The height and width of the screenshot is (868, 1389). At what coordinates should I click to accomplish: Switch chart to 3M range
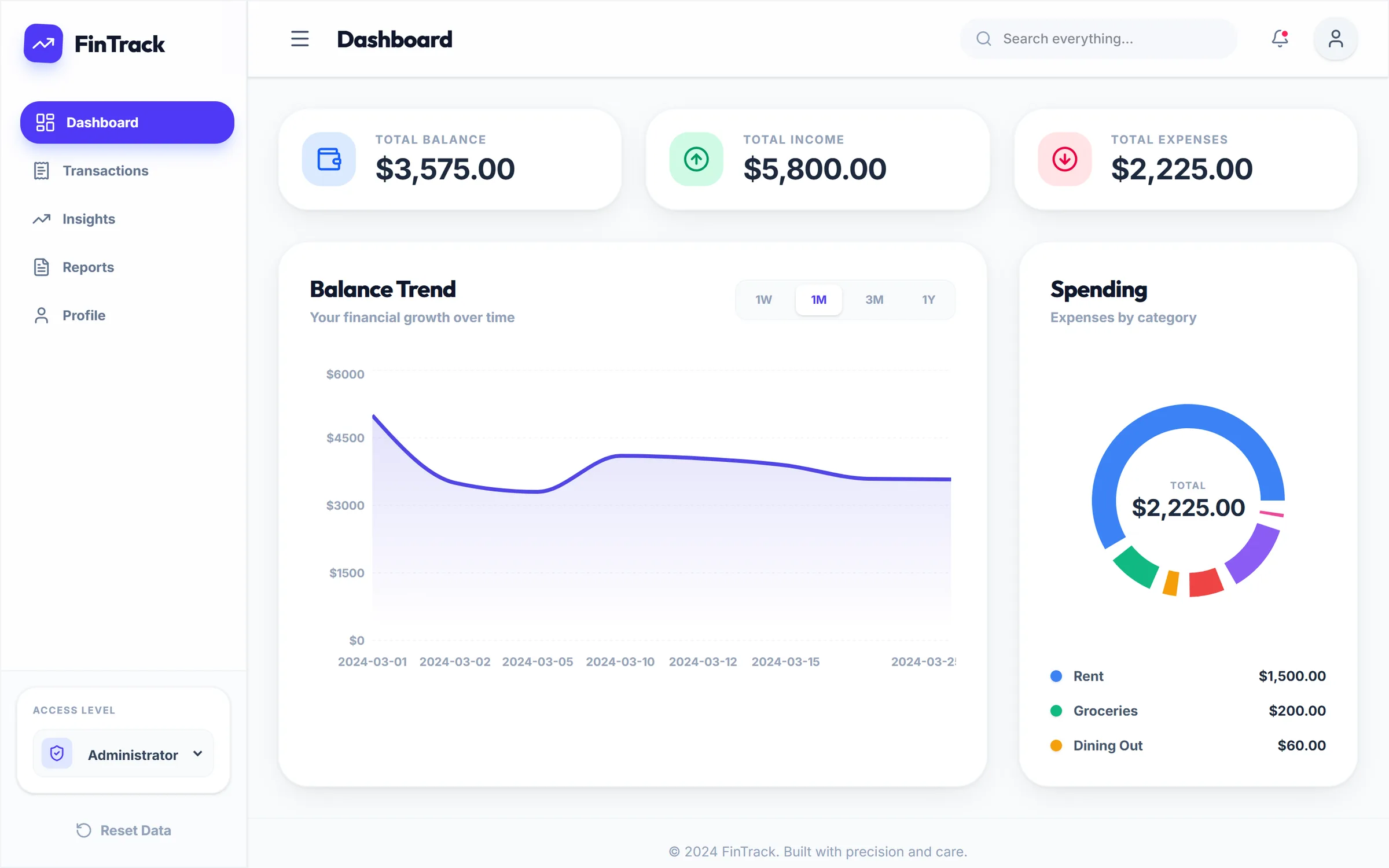tap(874, 300)
